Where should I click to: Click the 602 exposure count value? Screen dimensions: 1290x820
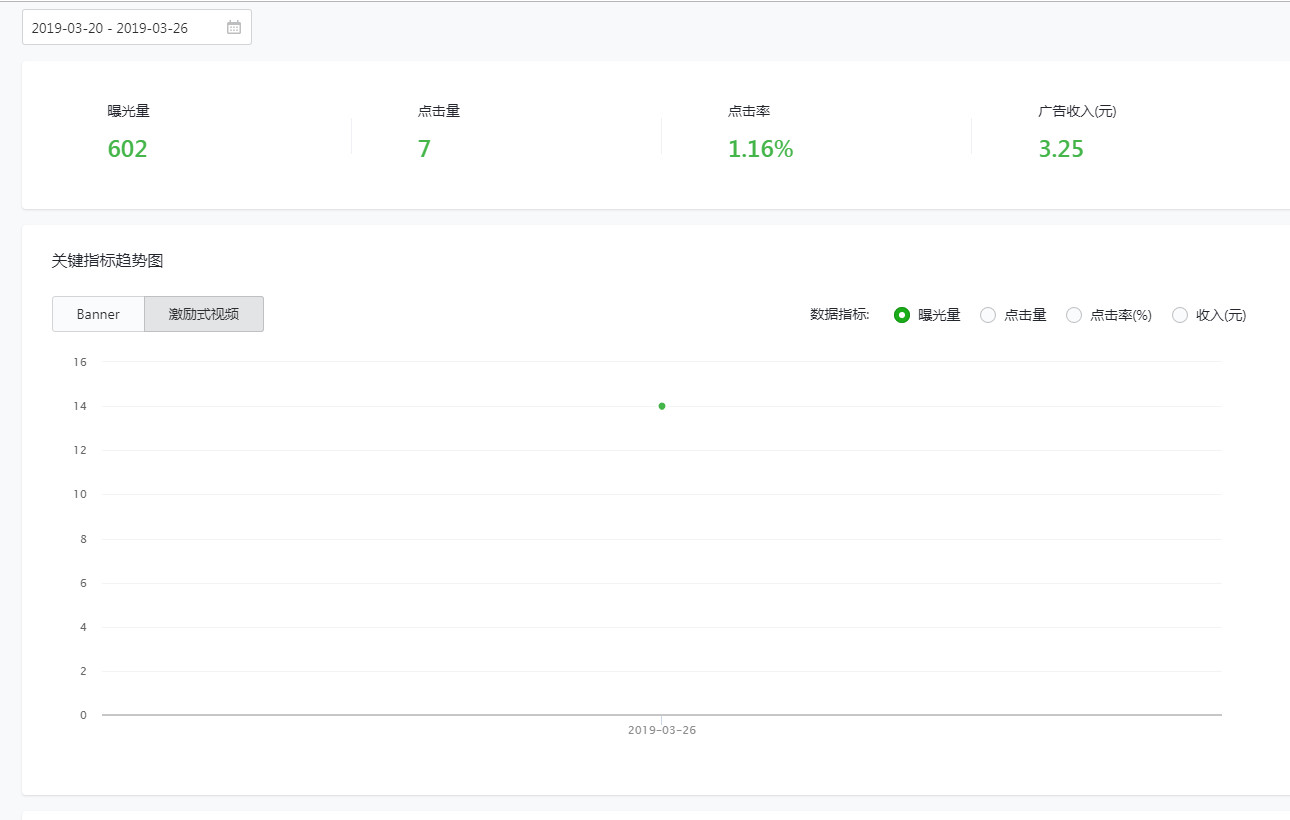coord(127,150)
